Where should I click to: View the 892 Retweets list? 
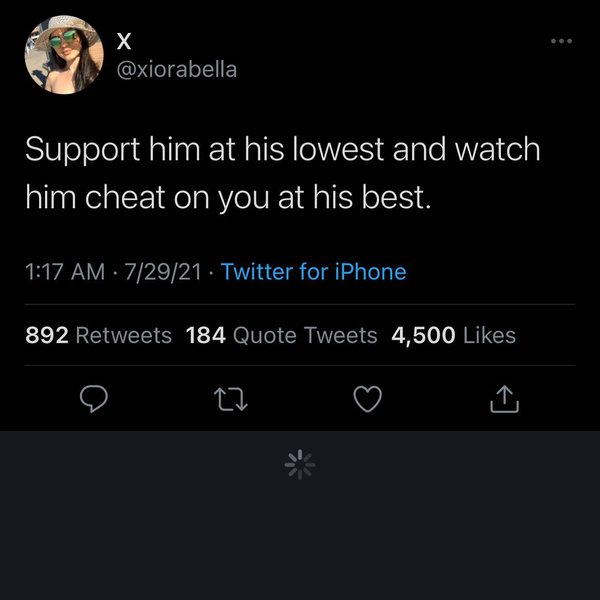point(98,335)
